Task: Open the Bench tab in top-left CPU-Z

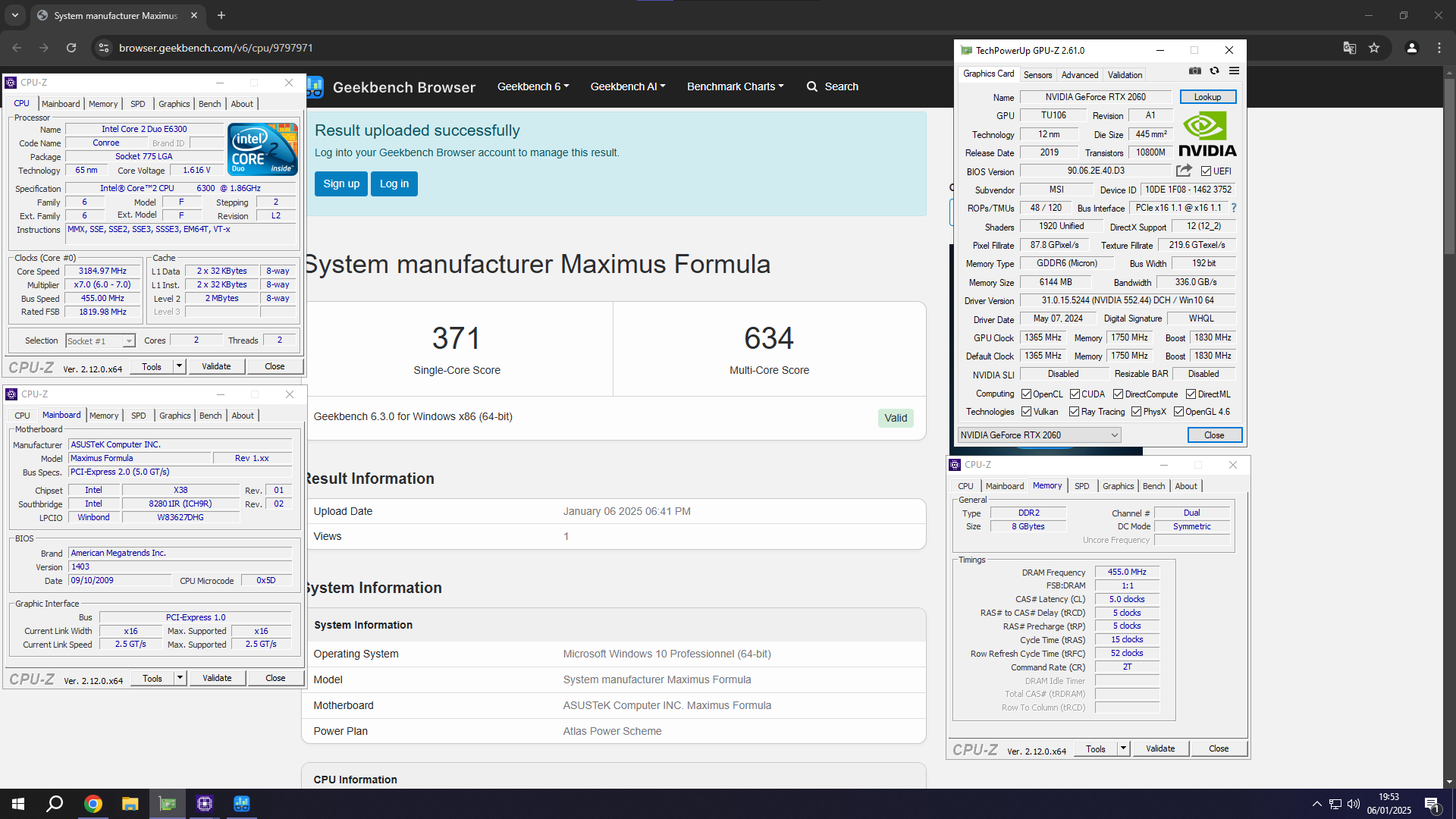Action: click(210, 104)
